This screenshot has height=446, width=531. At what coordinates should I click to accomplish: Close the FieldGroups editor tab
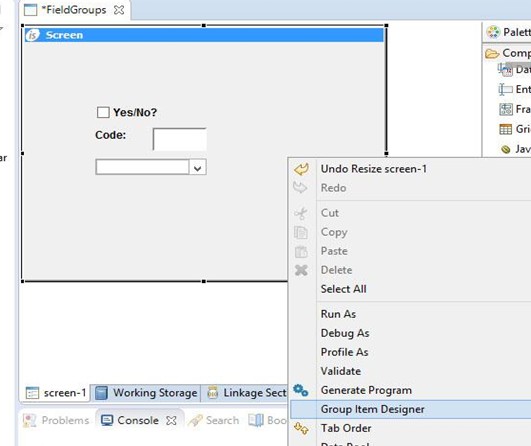click(x=119, y=10)
